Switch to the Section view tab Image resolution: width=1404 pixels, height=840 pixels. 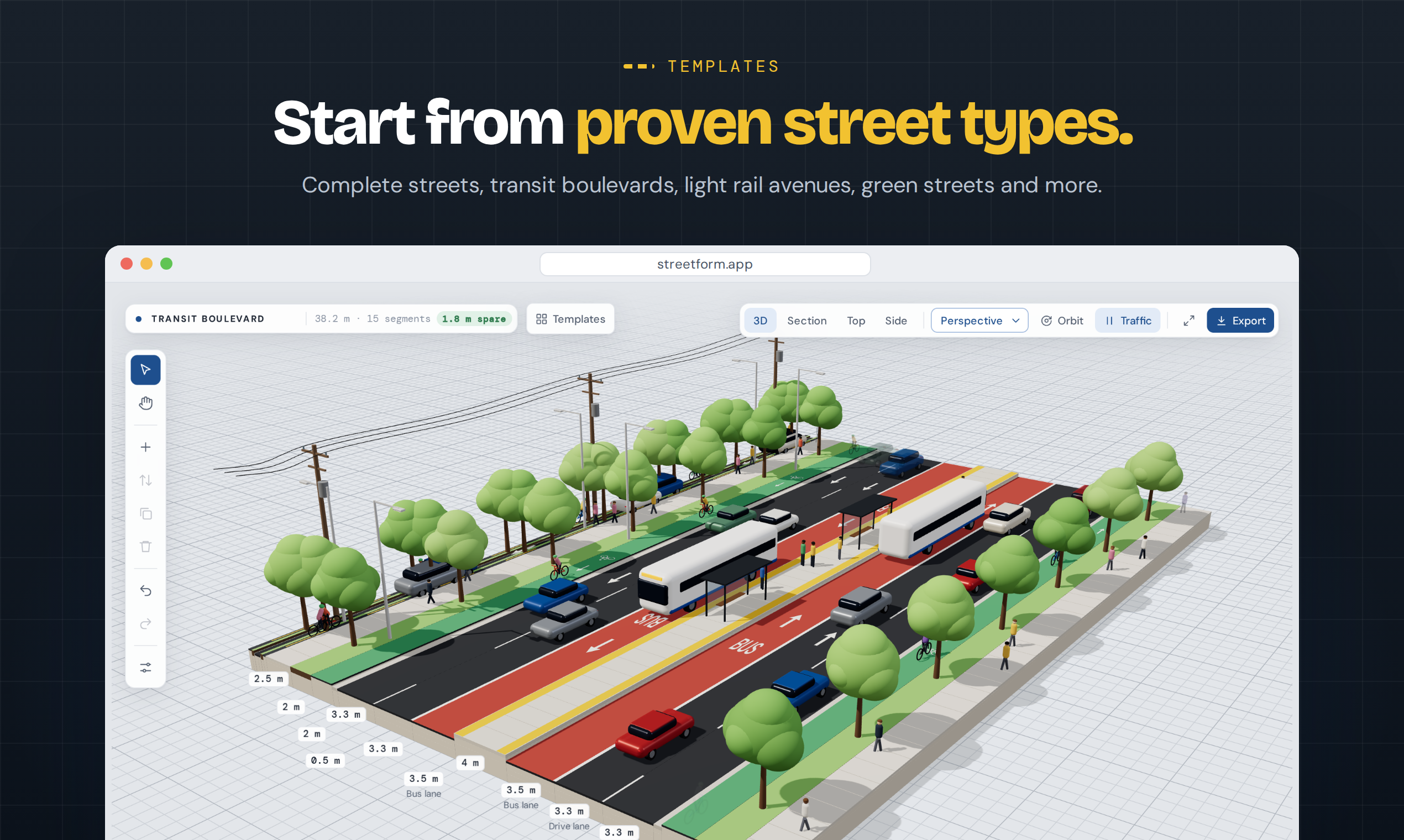[806, 321]
